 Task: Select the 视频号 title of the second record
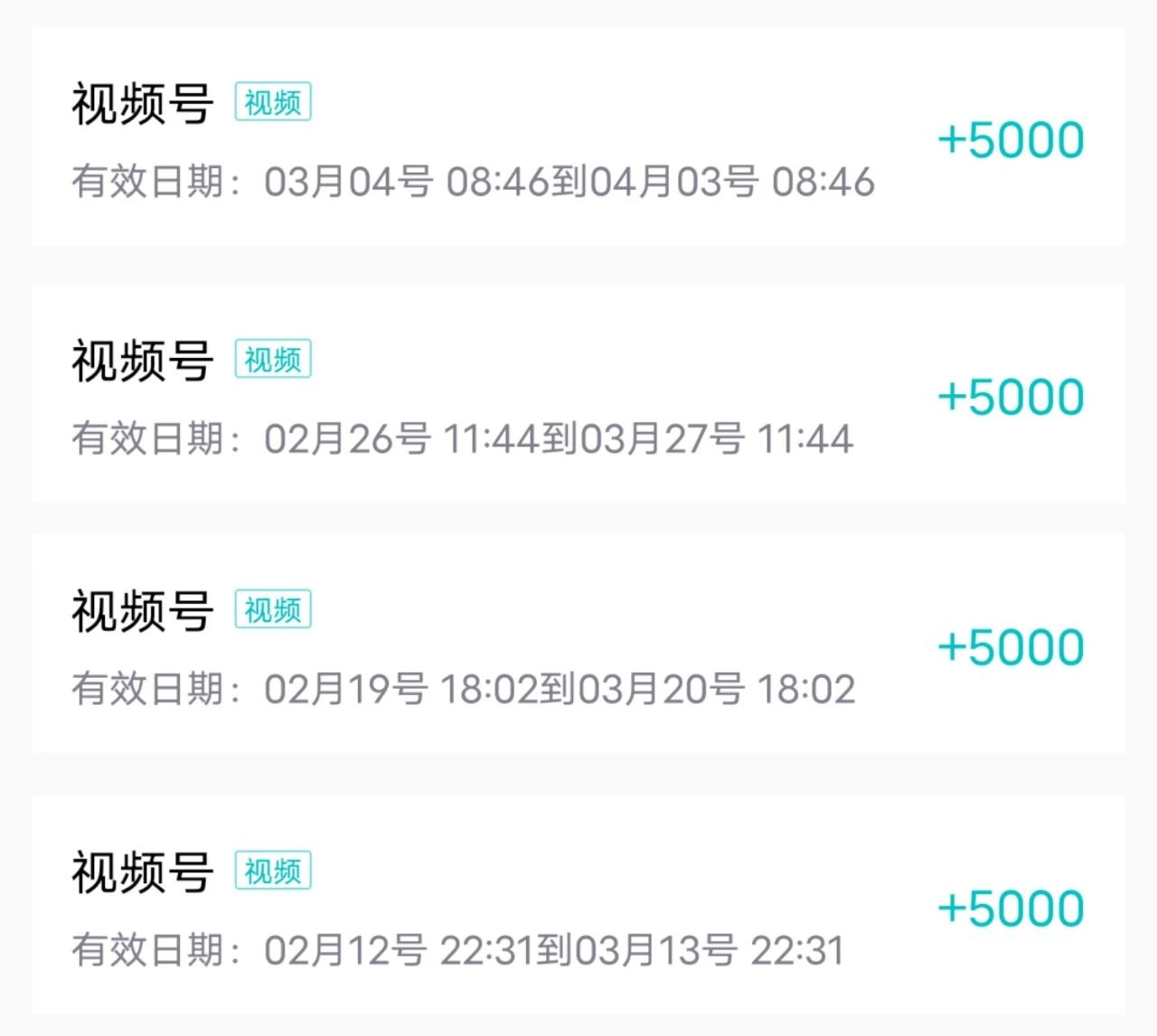140,358
